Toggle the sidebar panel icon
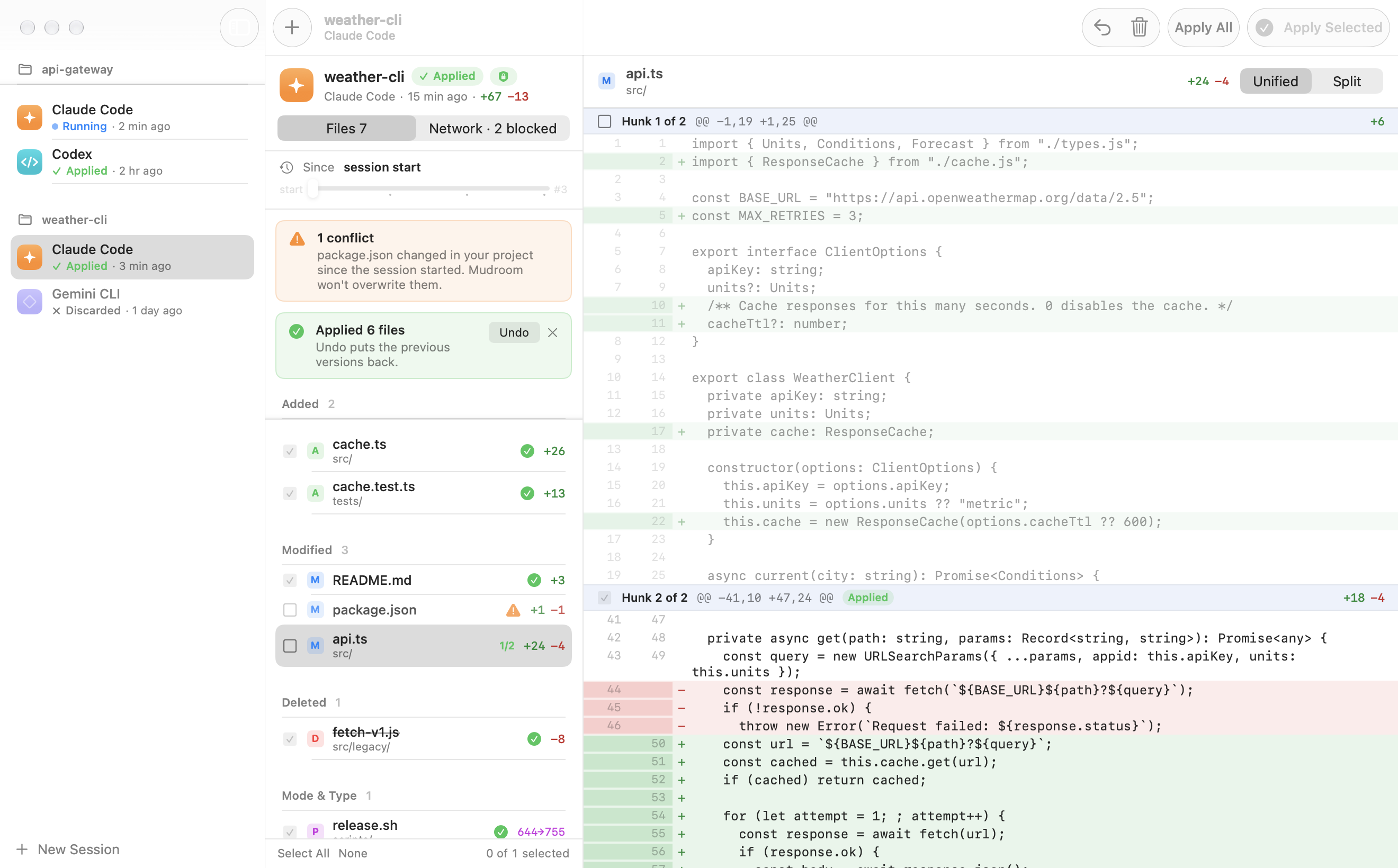Viewport: 1398px width, 868px height. pyautogui.click(x=239, y=28)
